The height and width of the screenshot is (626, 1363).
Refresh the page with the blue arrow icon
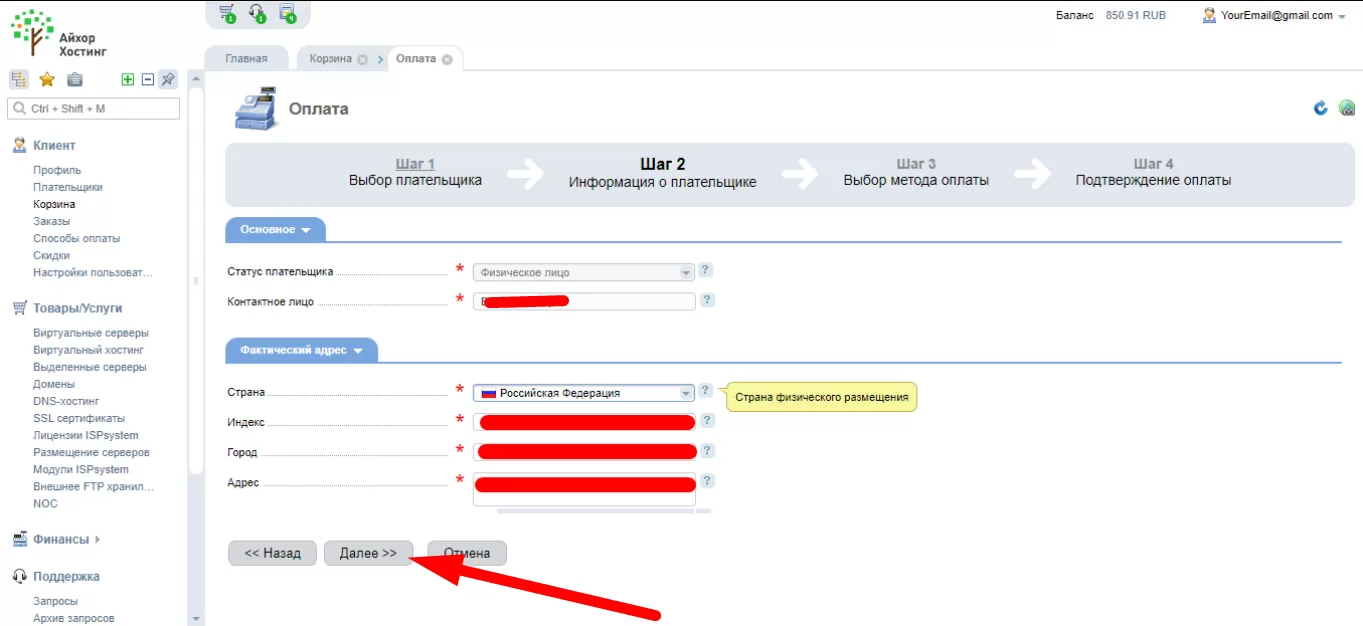tap(1321, 108)
